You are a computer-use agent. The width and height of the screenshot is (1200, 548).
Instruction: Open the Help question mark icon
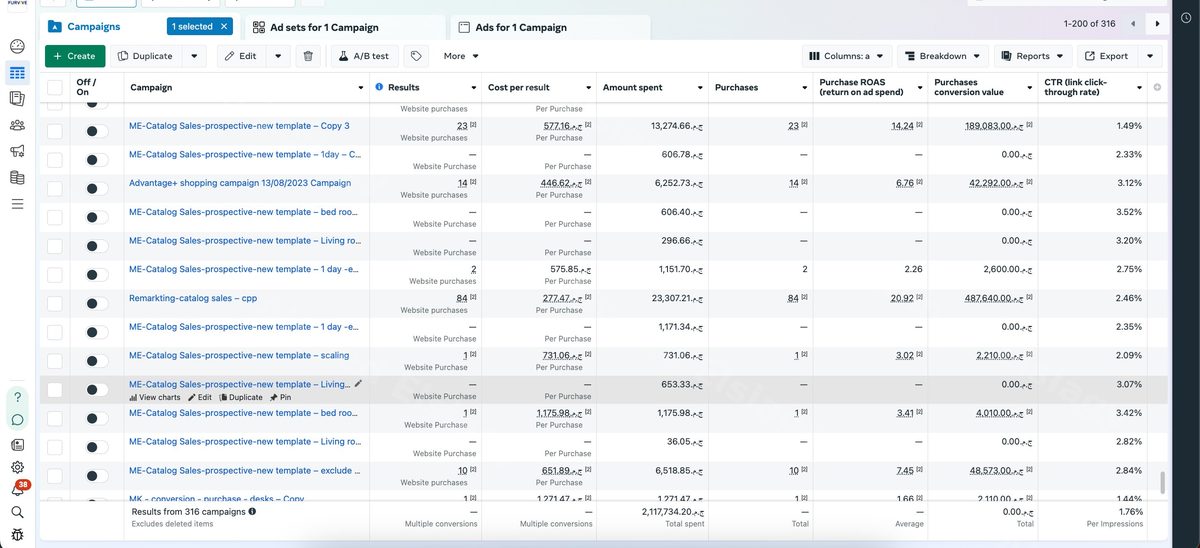17,397
